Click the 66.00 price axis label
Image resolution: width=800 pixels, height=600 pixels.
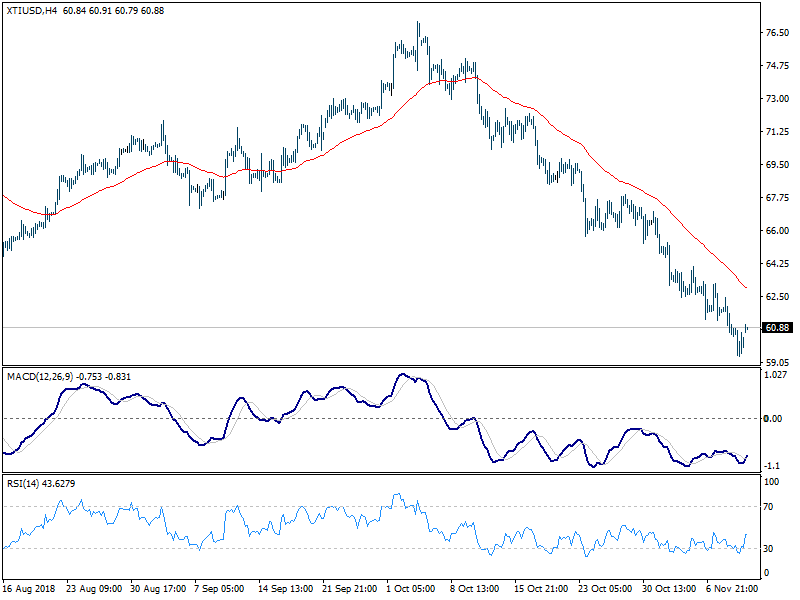[777, 231]
